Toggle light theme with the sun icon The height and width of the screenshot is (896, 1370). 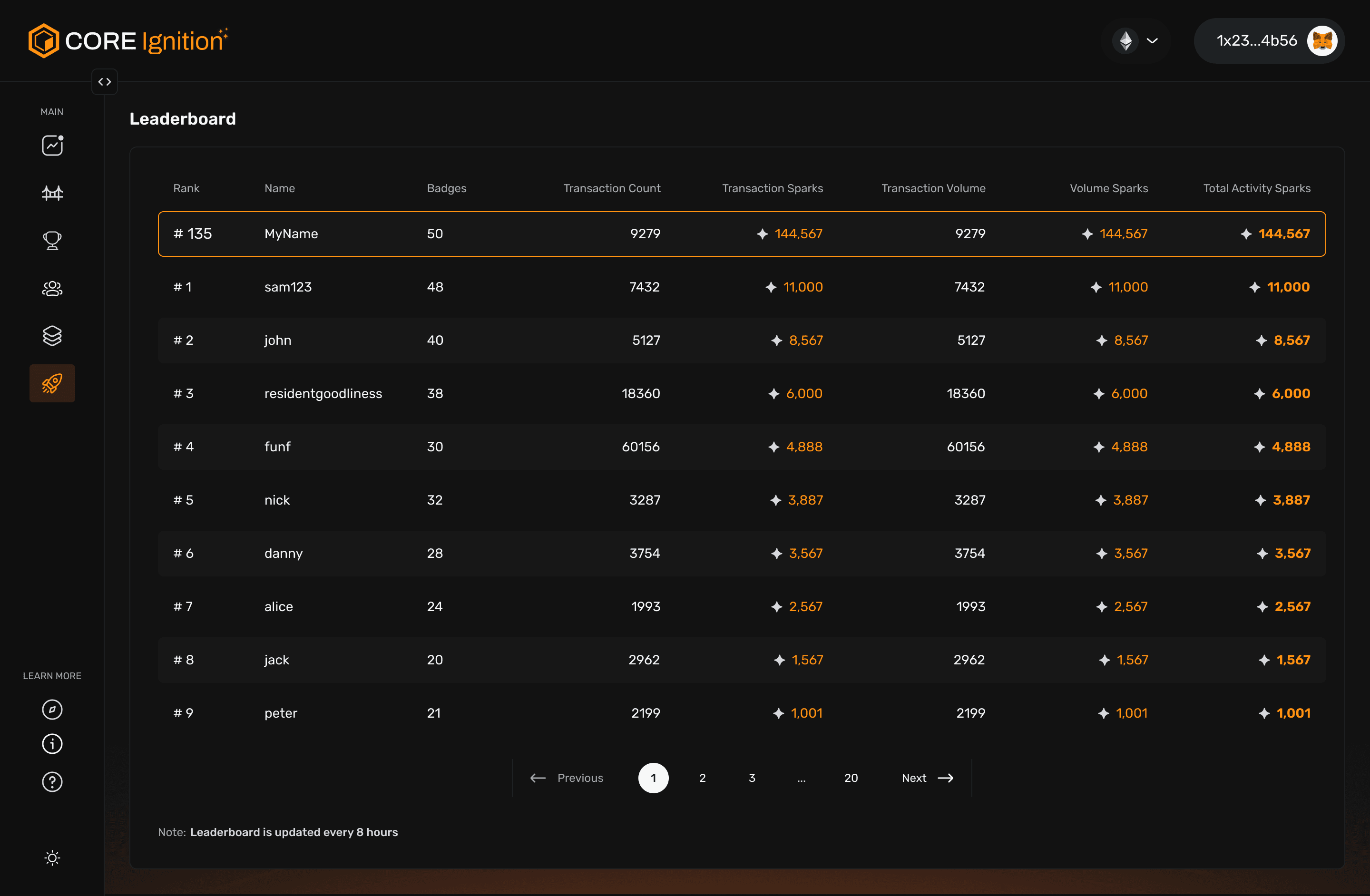pyautogui.click(x=52, y=858)
